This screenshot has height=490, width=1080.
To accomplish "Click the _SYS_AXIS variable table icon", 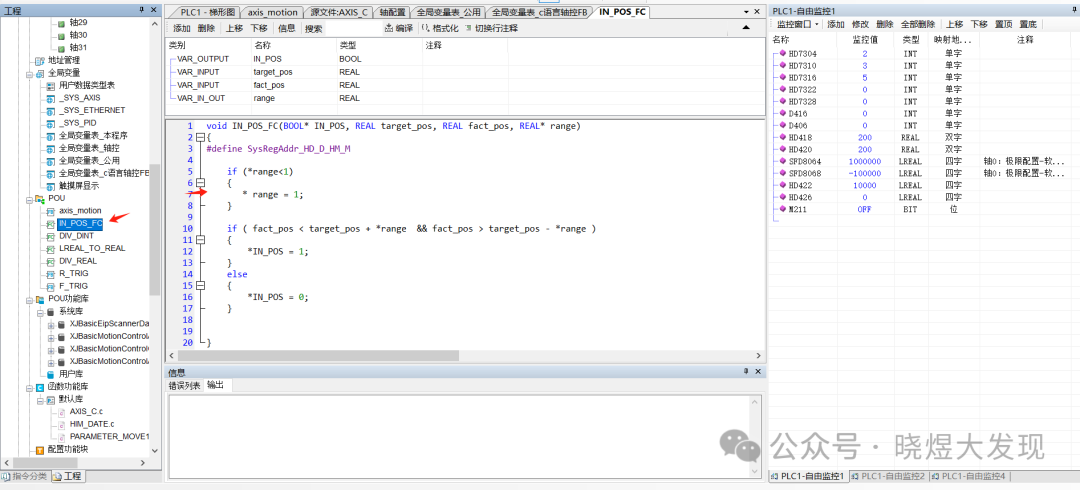I will [50, 98].
